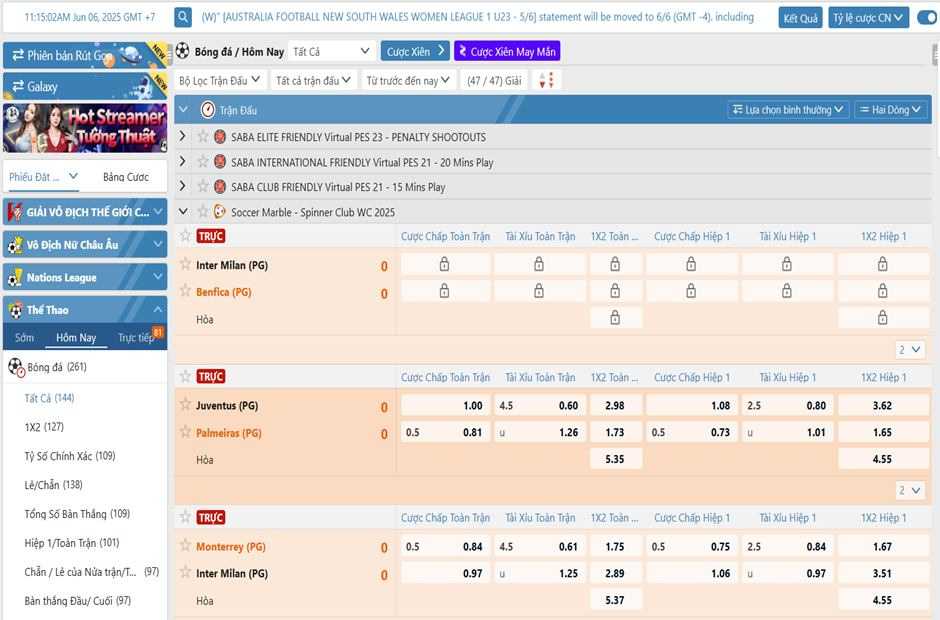Click locked handicap odds for Inter Milan (PG)
The width and height of the screenshot is (940, 620).
pyautogui.click(x=445, y=264)
